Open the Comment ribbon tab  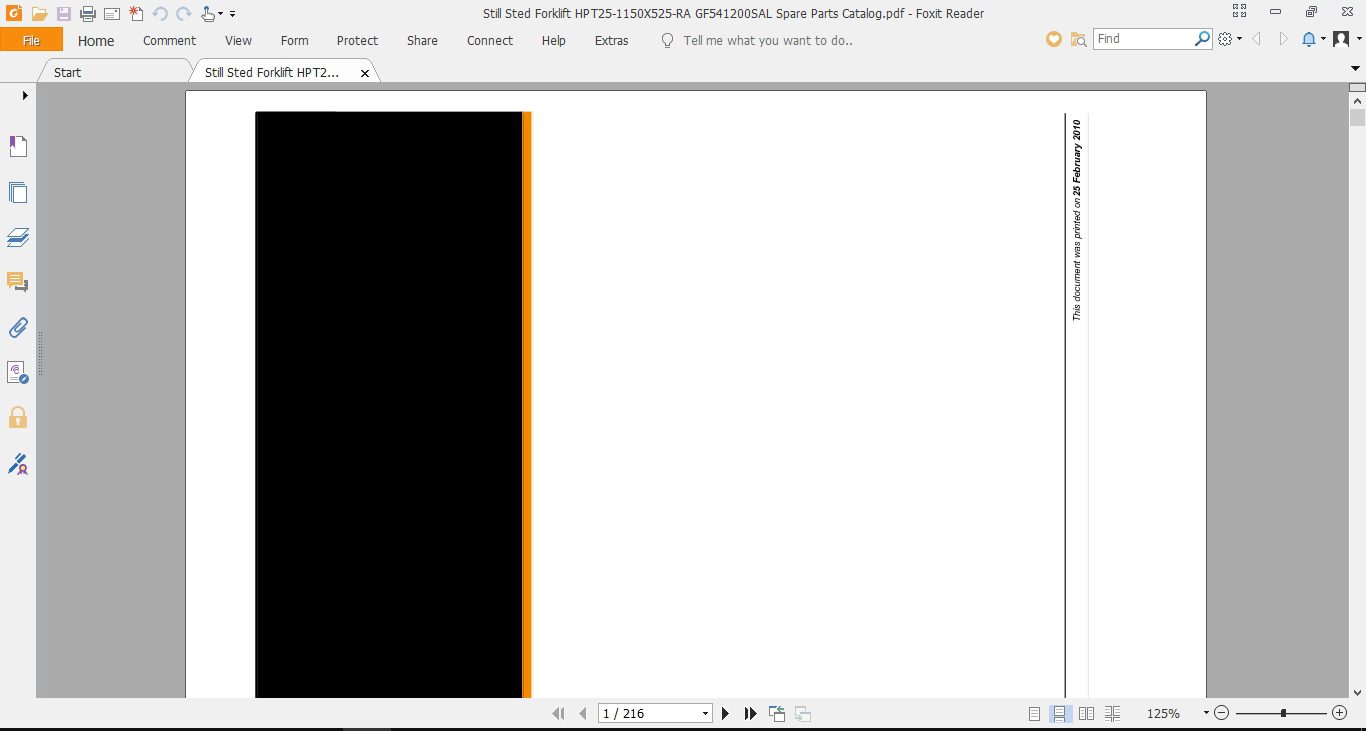coord(169,40)
